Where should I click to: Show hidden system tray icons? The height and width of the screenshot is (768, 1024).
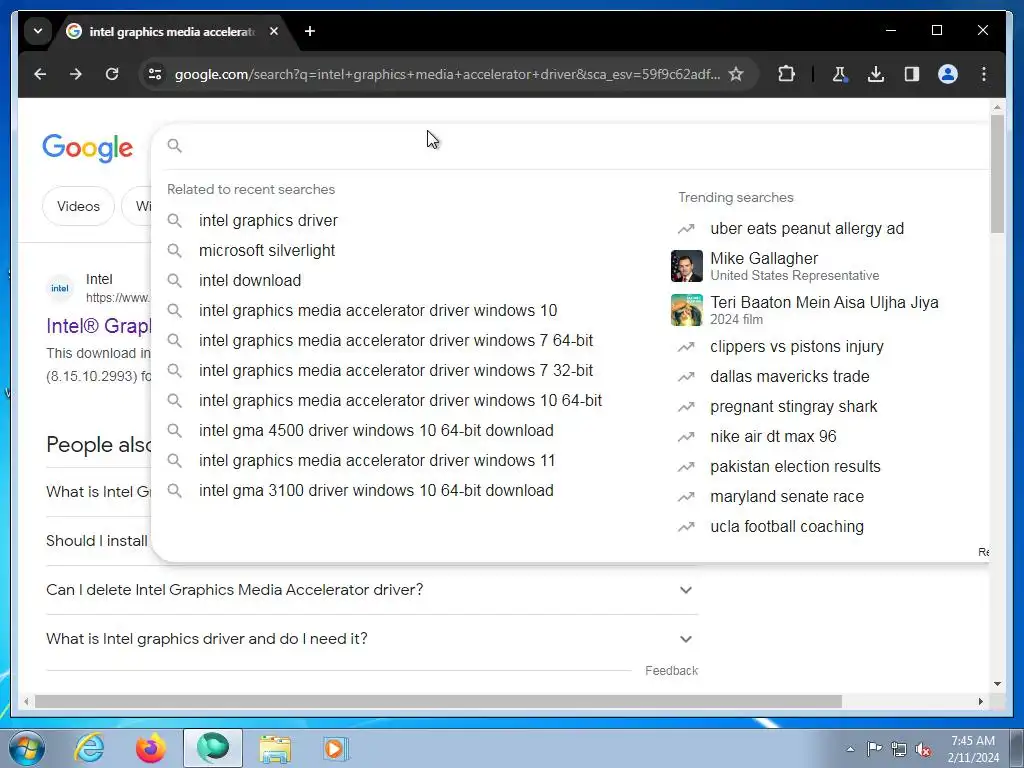point(850,749)
